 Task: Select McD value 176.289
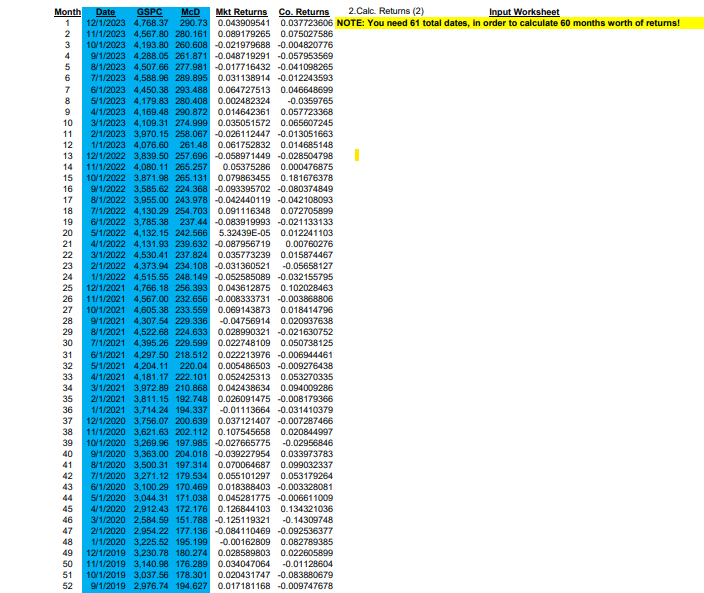coord(191,564)
